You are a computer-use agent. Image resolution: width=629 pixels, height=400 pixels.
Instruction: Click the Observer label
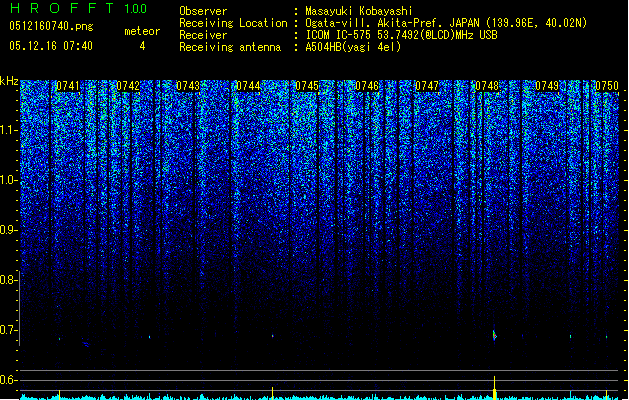click(203, 11)
